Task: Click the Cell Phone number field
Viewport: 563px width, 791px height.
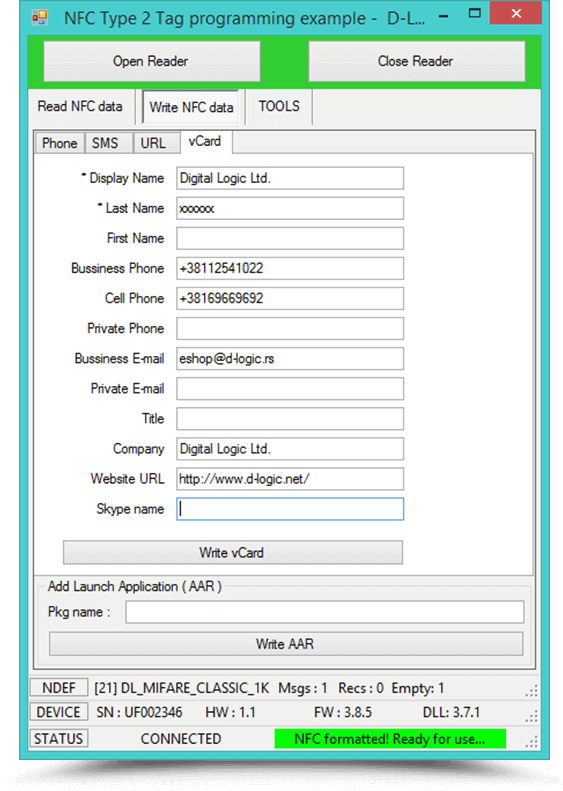Action: [x=290, y=298]
